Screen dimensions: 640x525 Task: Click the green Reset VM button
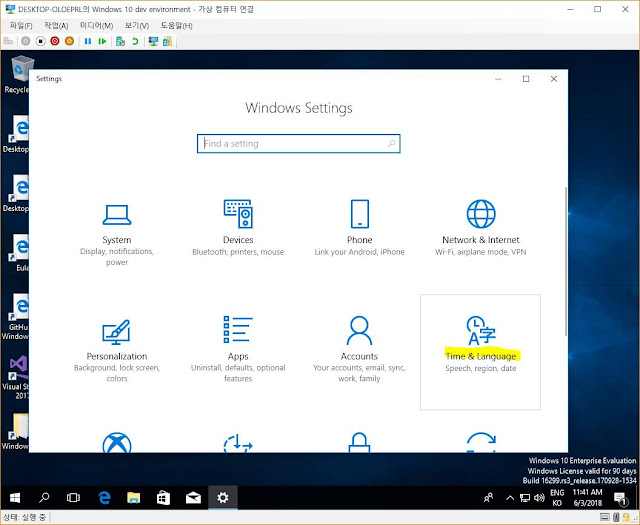(x=102, y=41)
